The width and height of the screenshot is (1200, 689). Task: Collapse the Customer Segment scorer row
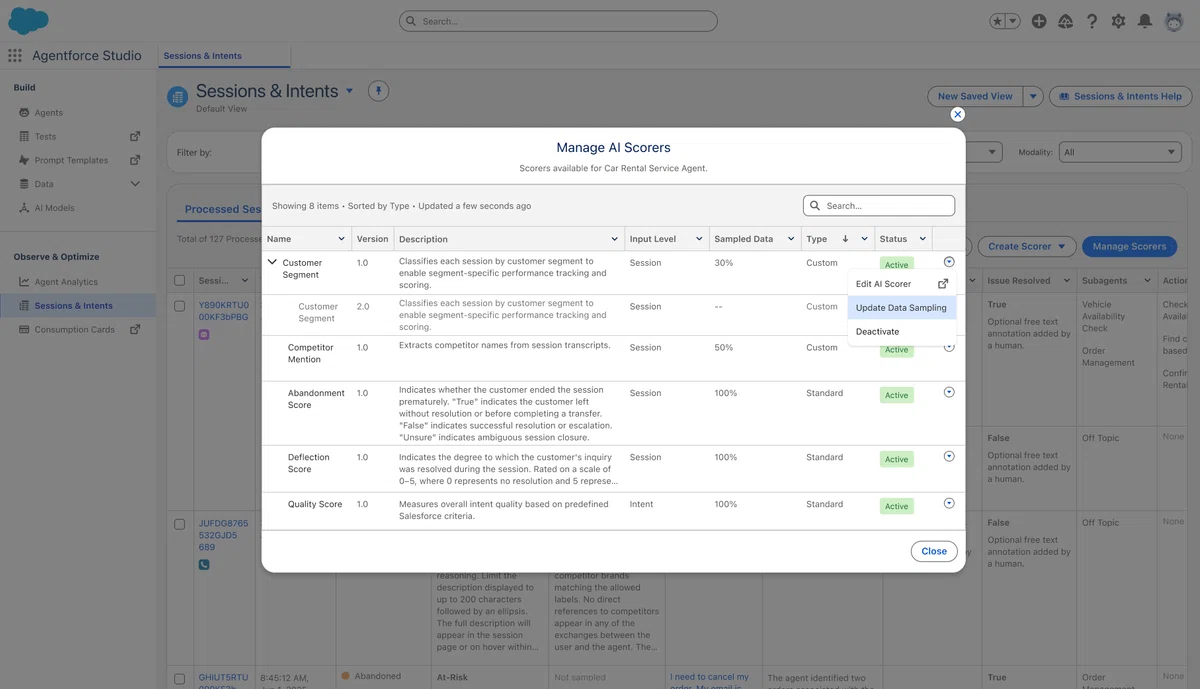pyautogui.click(x=272, y=262)
